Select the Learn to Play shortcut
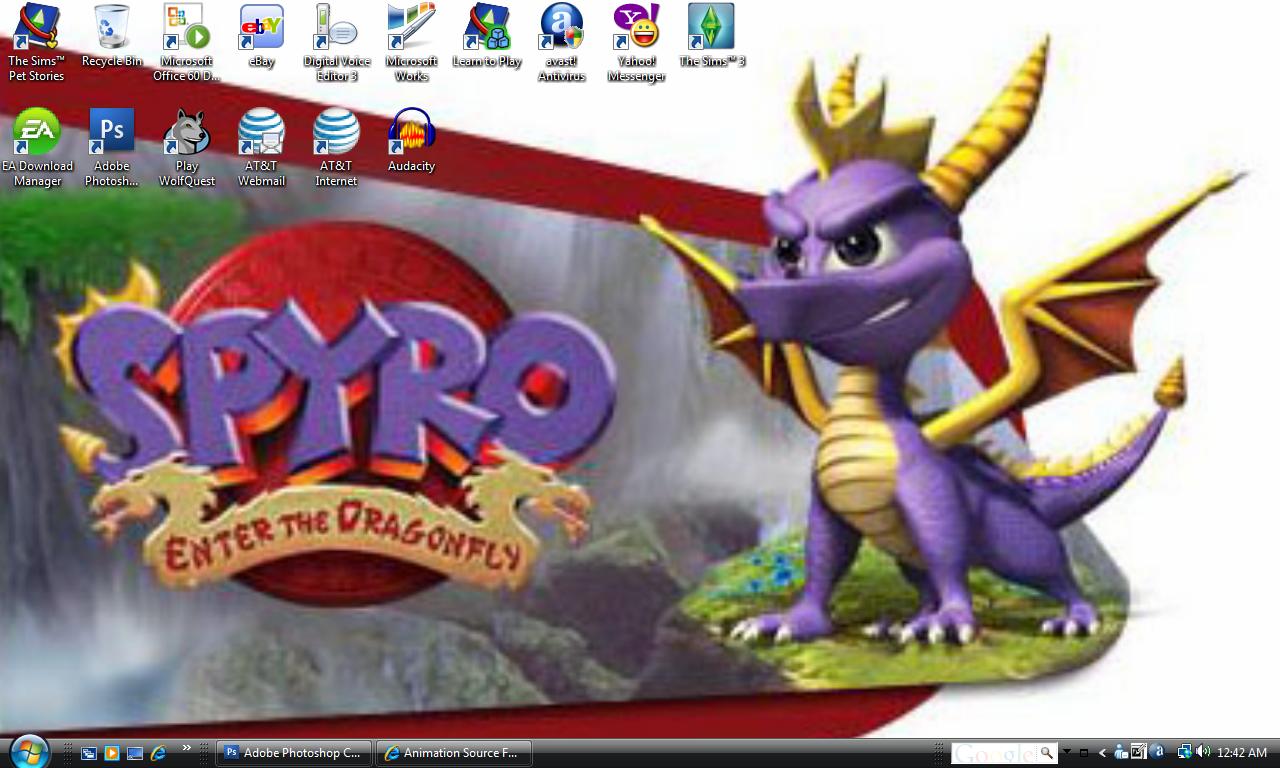 [487, 36]
